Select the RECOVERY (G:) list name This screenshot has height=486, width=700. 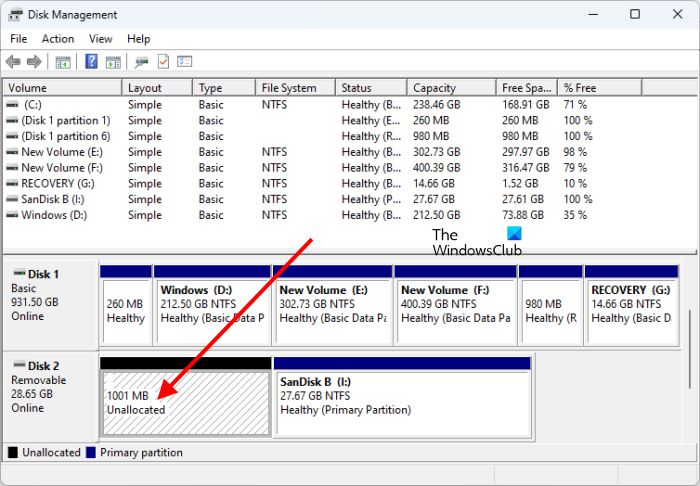58,183
